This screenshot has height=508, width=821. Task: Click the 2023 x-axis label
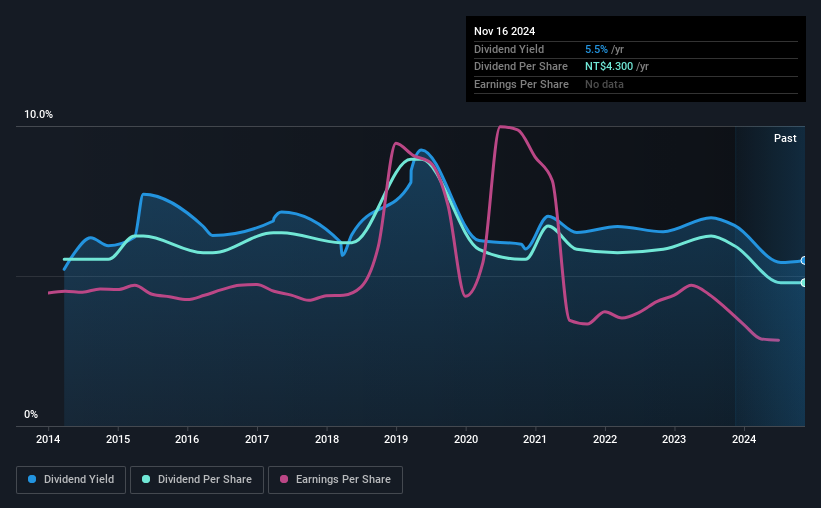[674, 439]
